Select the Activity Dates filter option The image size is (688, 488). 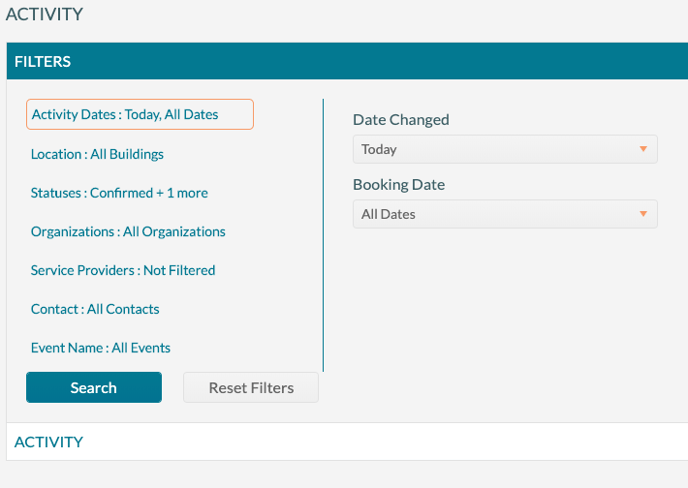point(140,115)
